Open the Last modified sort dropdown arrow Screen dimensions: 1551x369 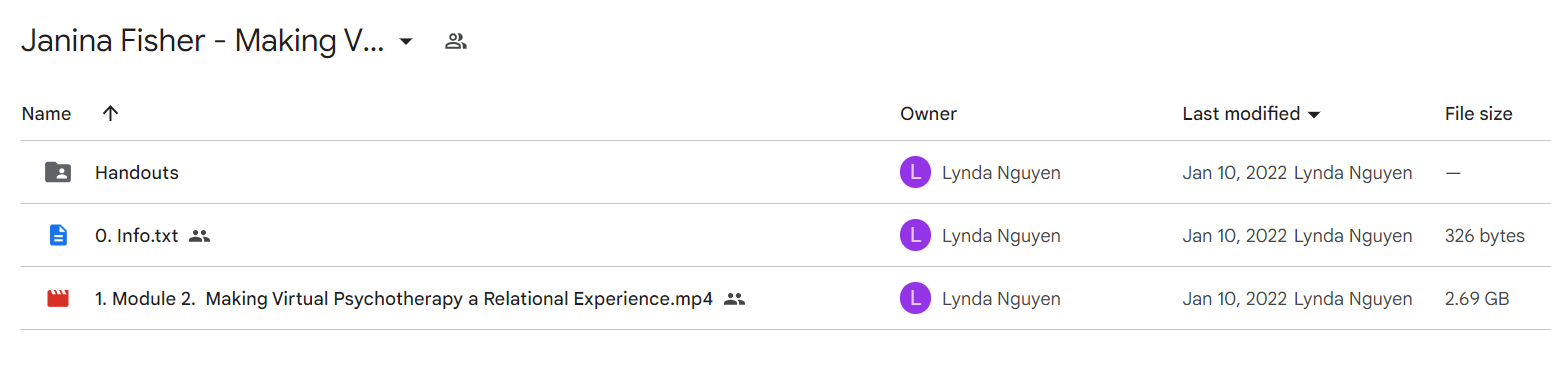(x=1314, y=115)
